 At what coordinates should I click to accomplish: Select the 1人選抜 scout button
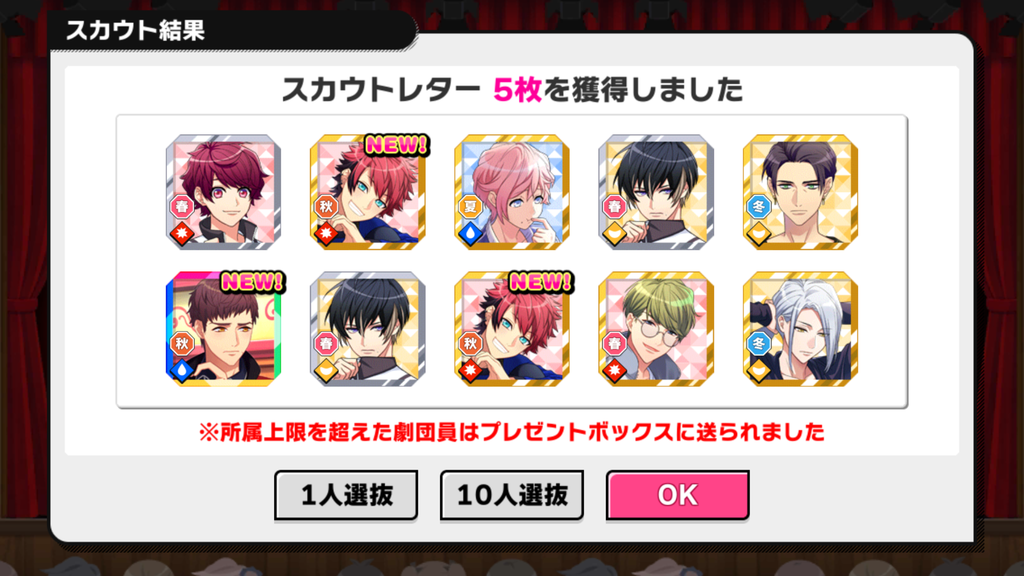pyautogui.click(x=346, y=495)
